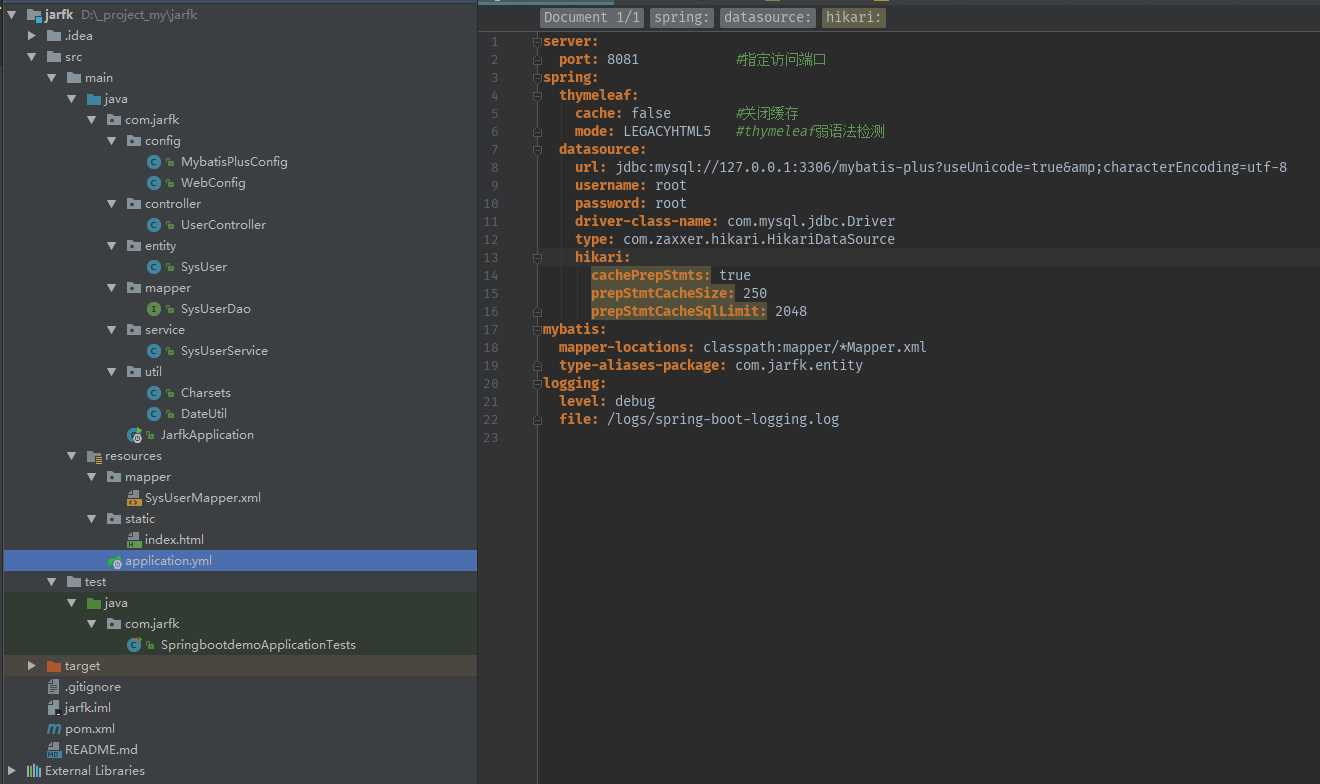Collapse the main folder arrow
The height and width of the screenshot is (784, 1320).
(x=52, y=78)
